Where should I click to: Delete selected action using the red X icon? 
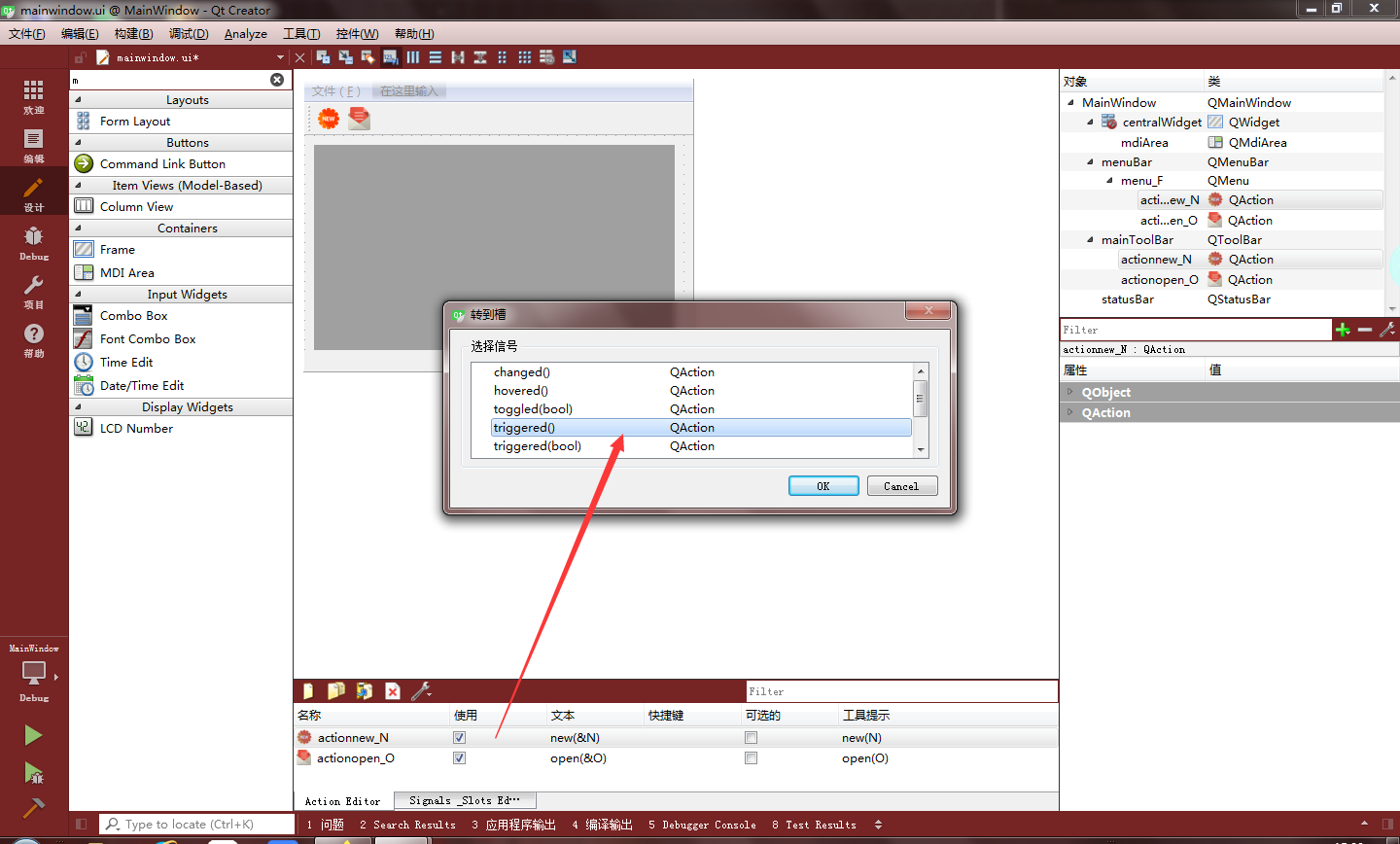(x=392, y=690)
